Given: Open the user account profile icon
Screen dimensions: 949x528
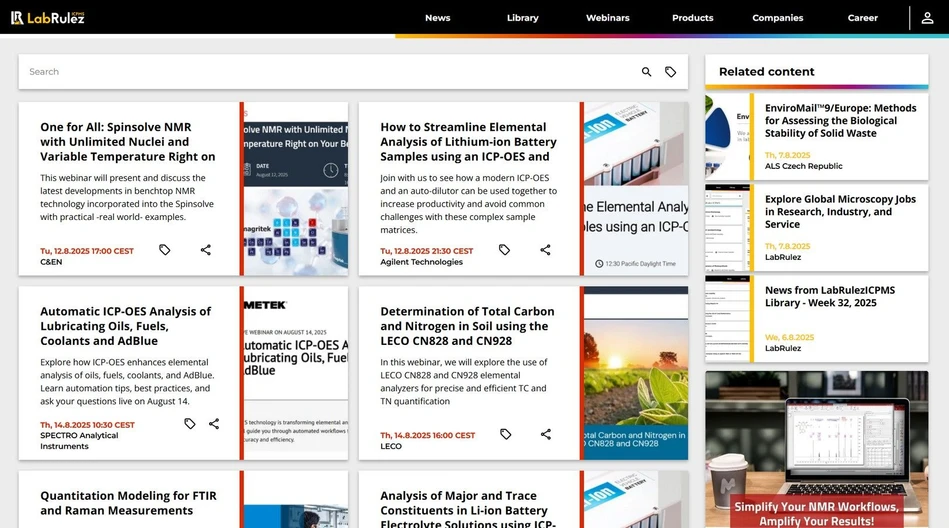Looking at the screenshot, I should [x=927, y=17].
